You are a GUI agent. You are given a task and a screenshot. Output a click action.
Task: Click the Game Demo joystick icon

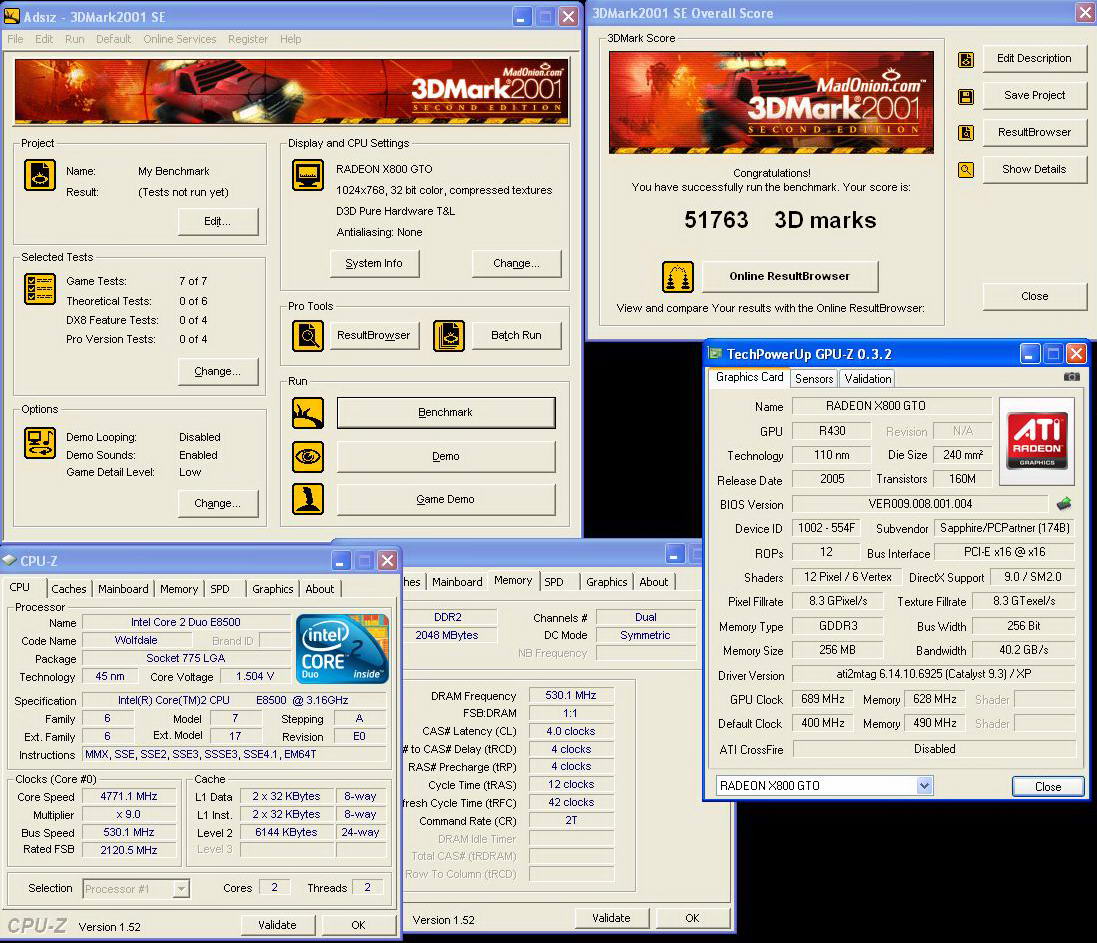click(308, 499)
